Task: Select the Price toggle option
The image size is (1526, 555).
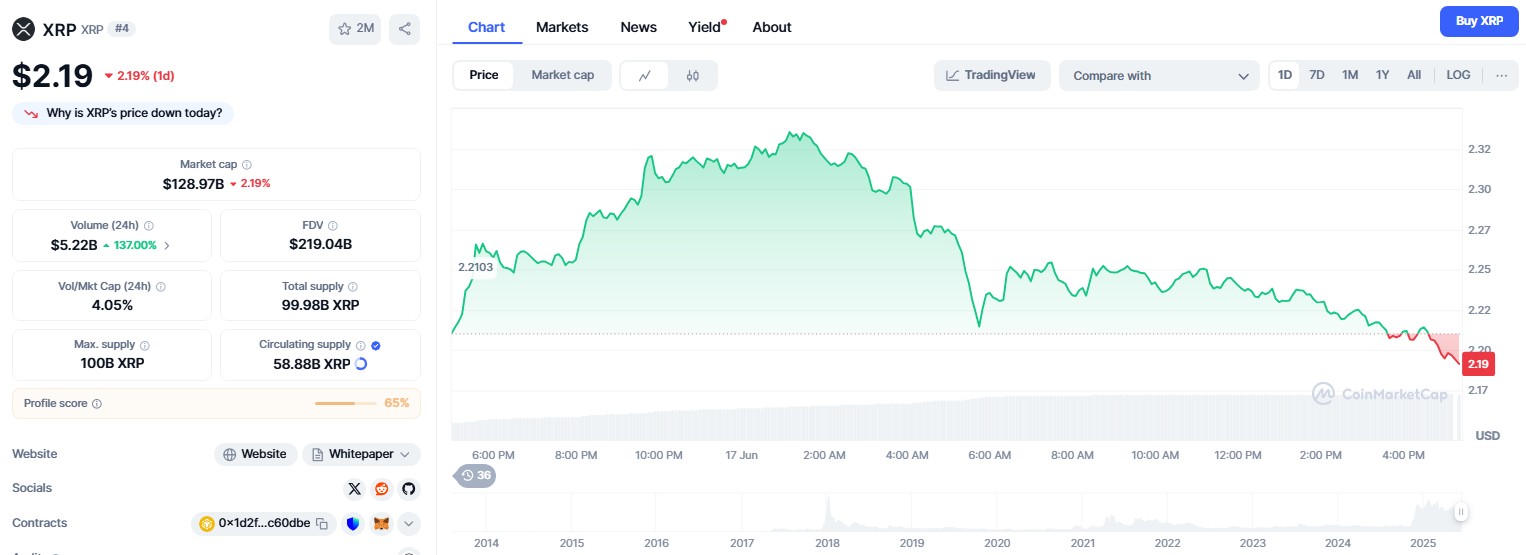Action: point(484,75)
